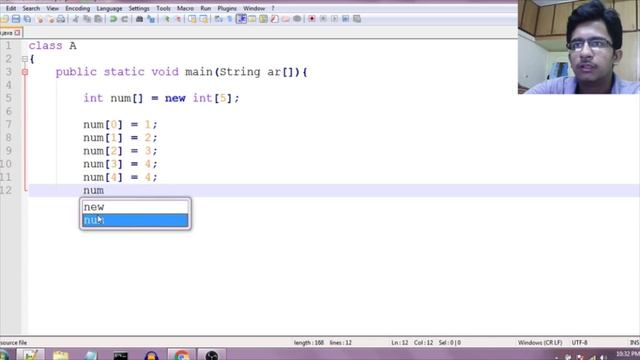
Task: Collapse the main method fold marker on line 3
Action: [x=25, y=72]
